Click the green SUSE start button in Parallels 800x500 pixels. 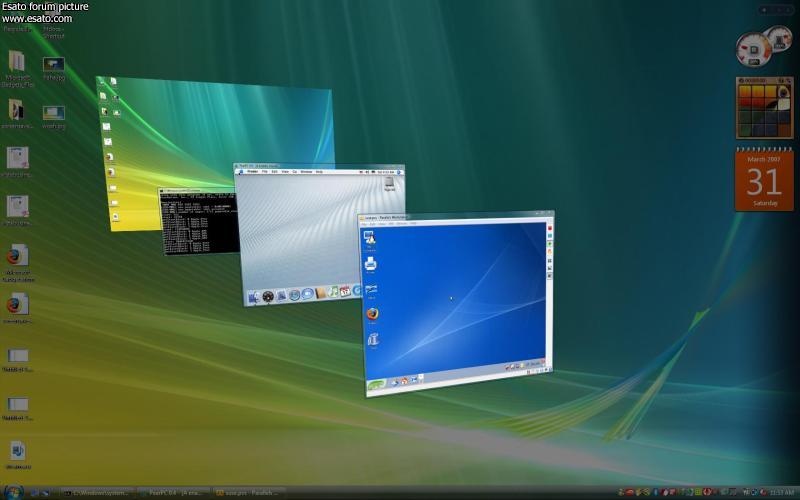coord(377,385)
